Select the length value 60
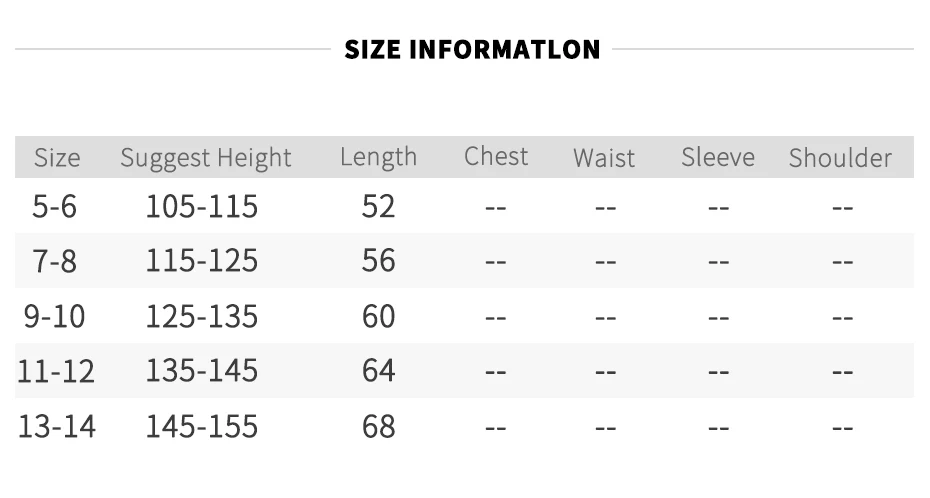Image resolution: width=930 pixels, height=498 pixels. (x=379, y=317)
